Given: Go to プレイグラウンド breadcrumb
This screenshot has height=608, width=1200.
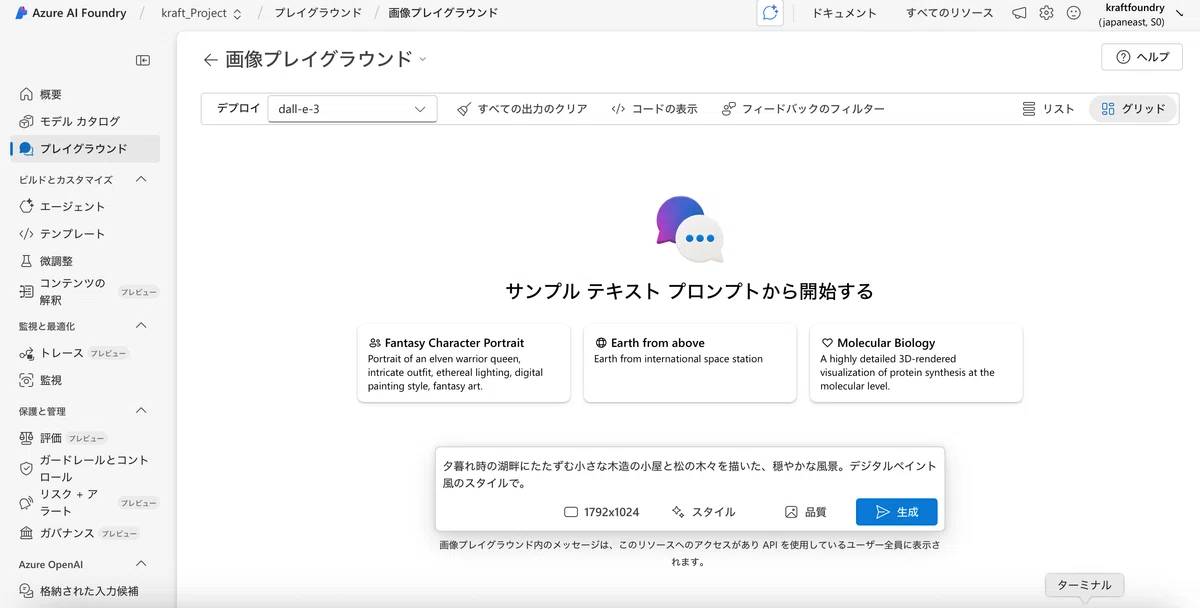Looking at the screenshot, I should [318, 13].
